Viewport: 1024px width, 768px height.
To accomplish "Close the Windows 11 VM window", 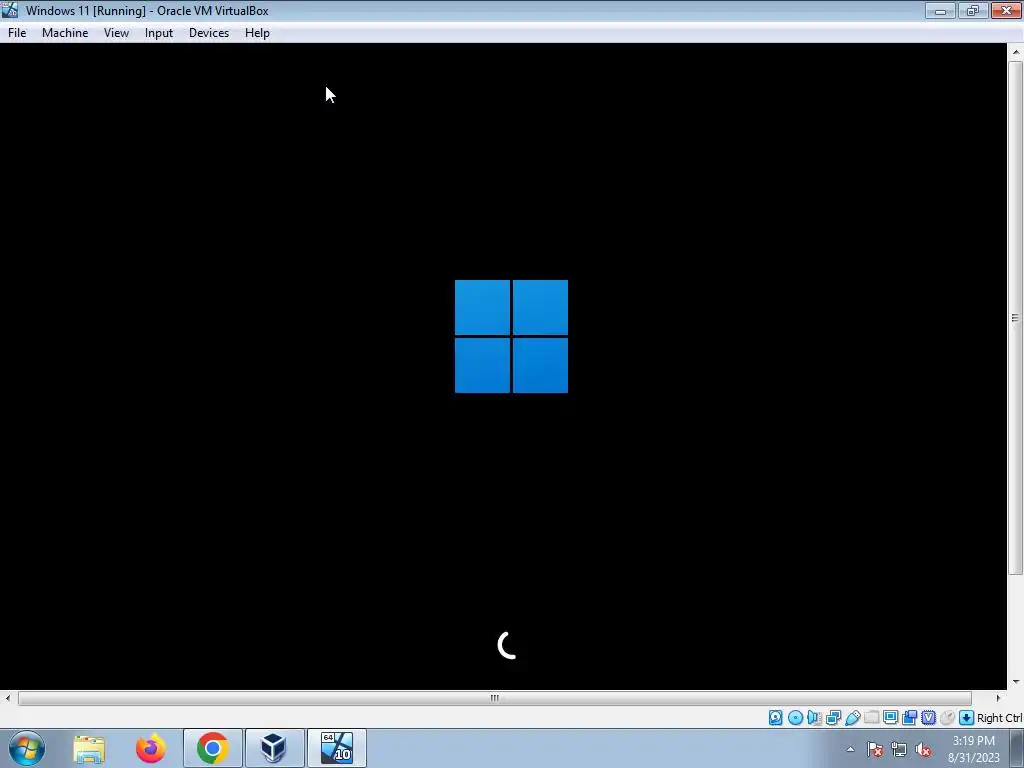I will [x=1006, y=10].
